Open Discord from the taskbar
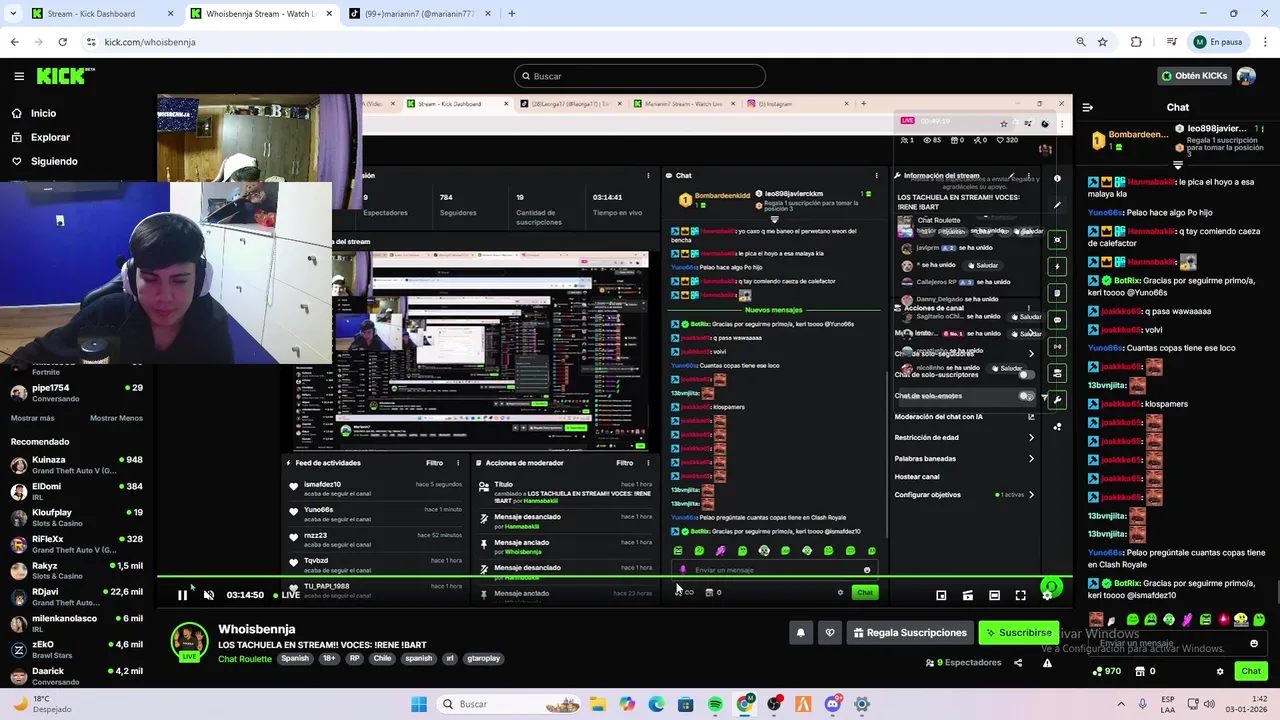The height and width of the screenshot is (720, 1280). click(x=832, y=704)
